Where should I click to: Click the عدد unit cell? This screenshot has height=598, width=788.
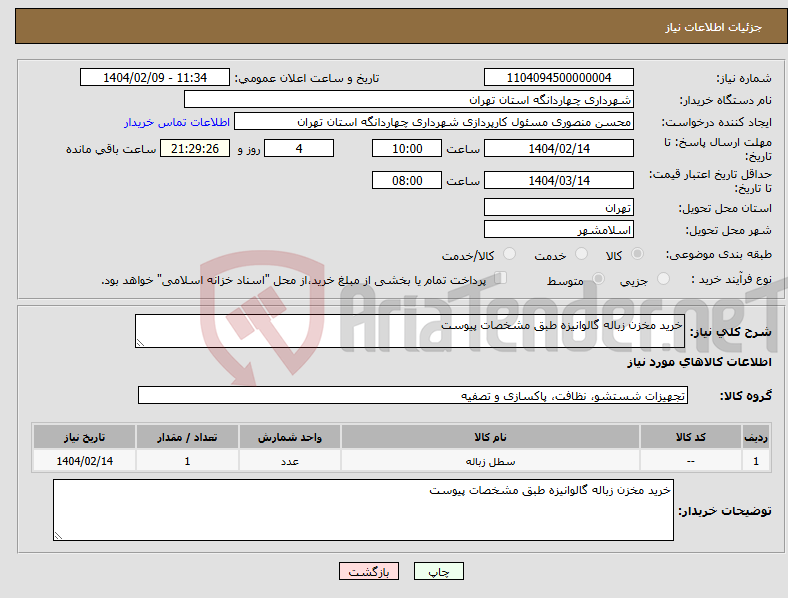[x=290, y=461]
